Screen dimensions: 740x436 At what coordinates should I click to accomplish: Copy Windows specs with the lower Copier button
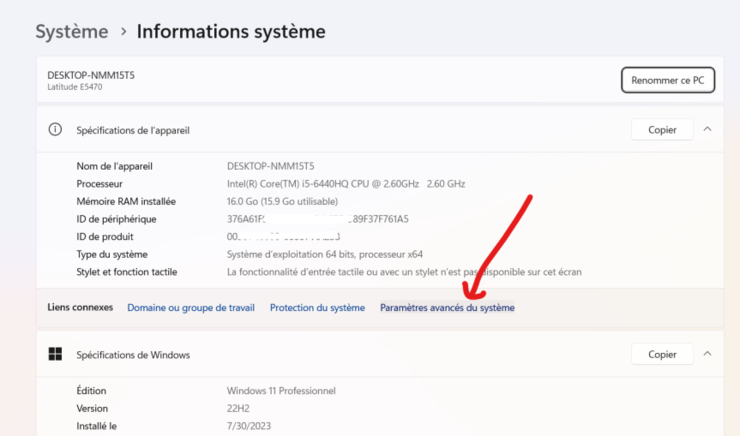pos(662,354)
